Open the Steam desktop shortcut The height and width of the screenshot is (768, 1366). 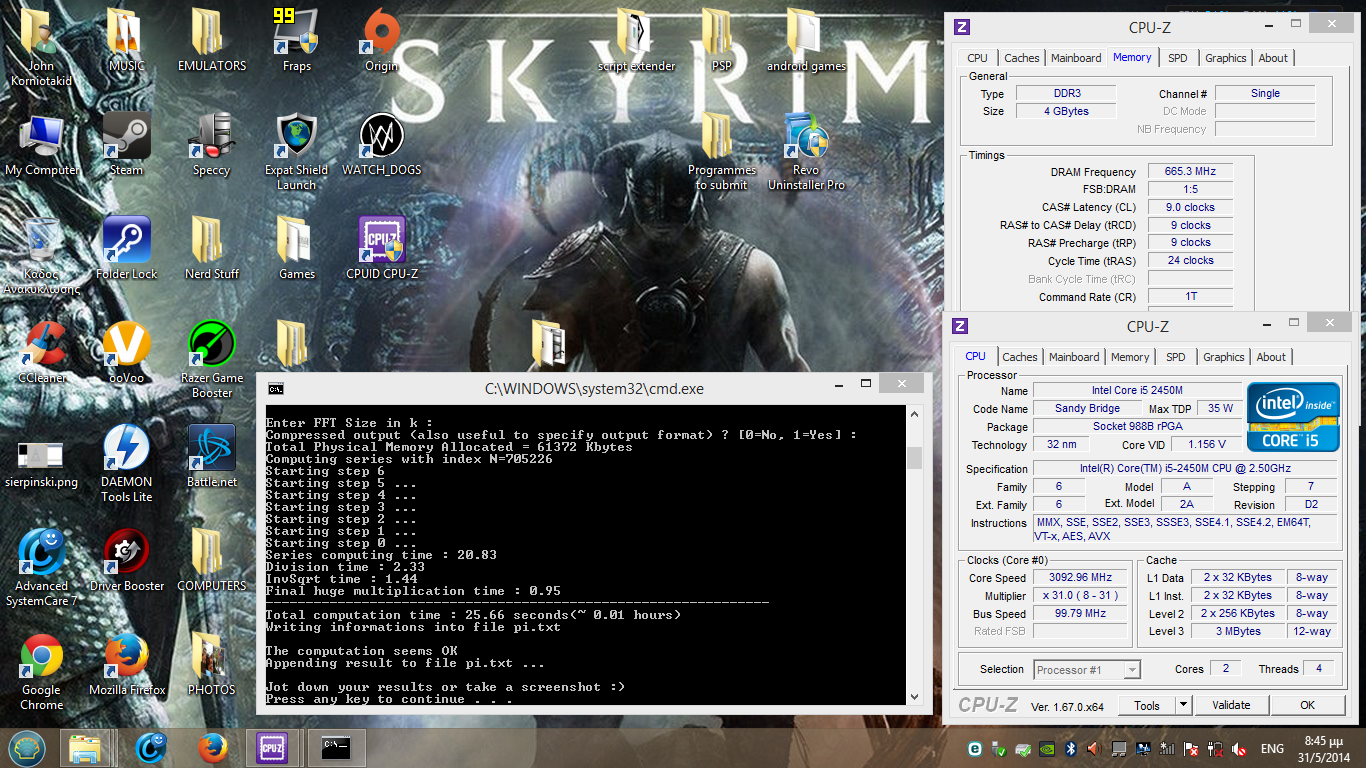pos(126,145)
